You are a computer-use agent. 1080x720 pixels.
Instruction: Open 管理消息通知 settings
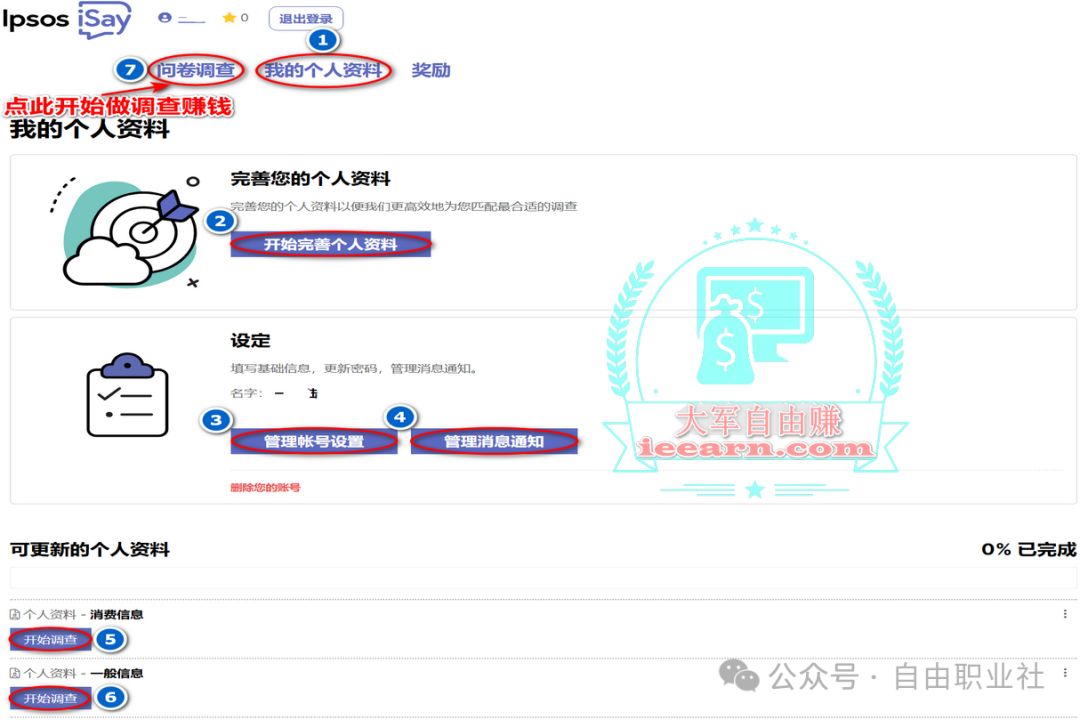(x=494, y=442)
